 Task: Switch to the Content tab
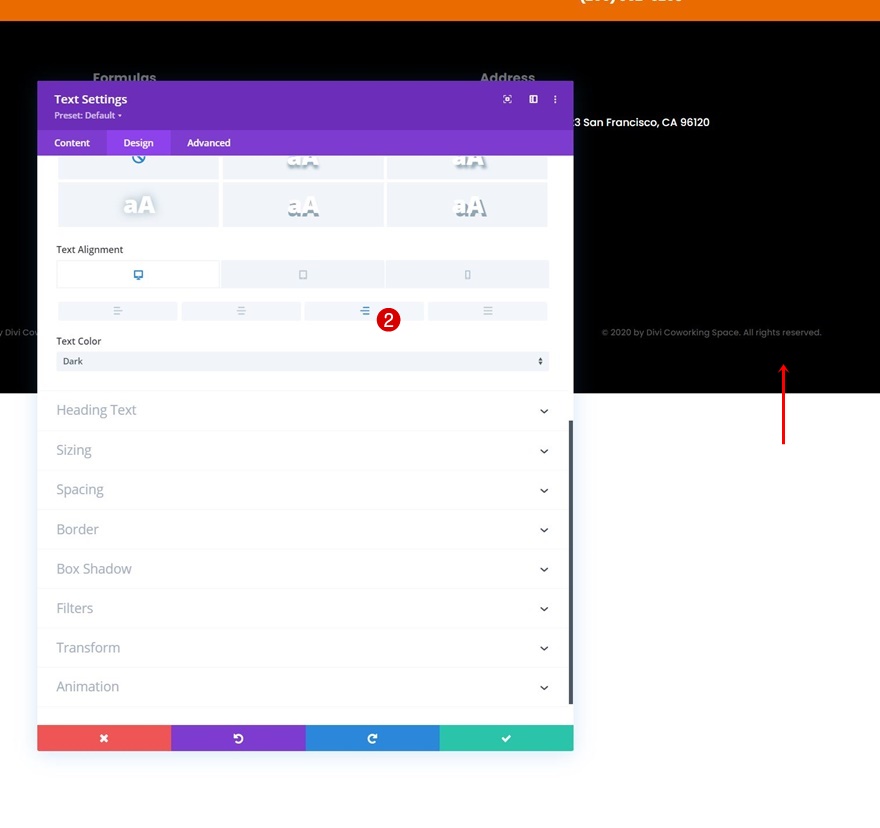pos(72,143)
